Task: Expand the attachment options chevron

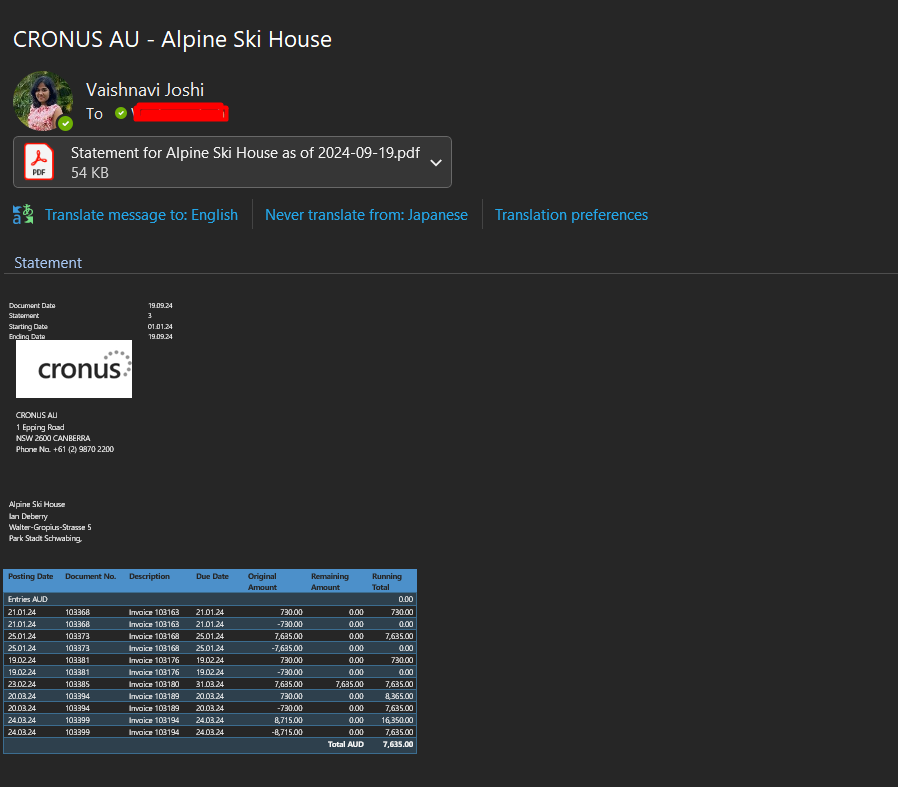Action: (x=436, y=163)
